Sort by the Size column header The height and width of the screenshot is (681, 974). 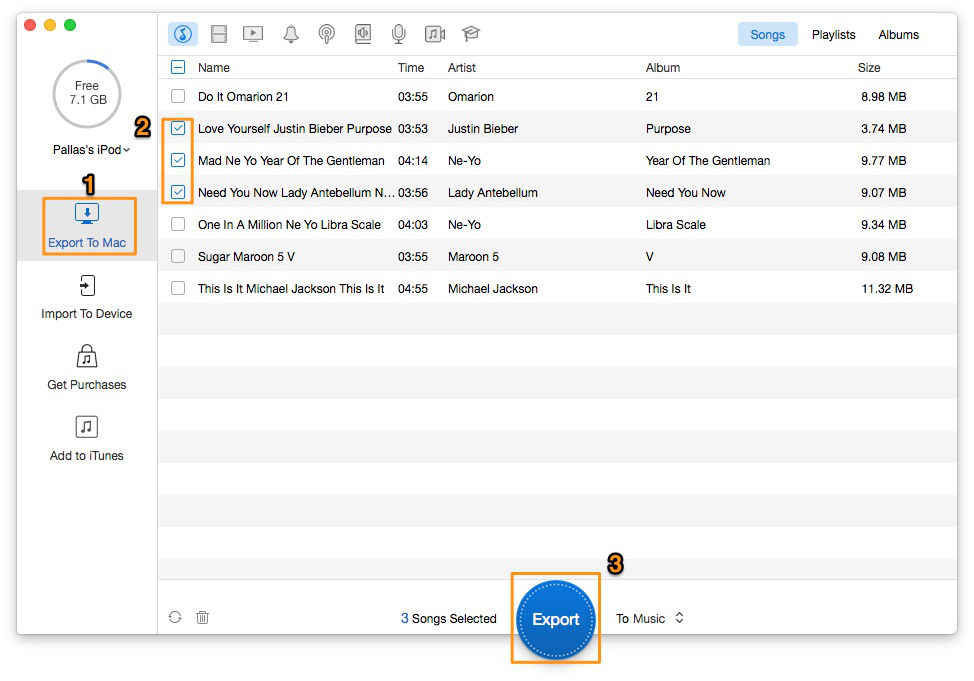(x=869, y=68)
